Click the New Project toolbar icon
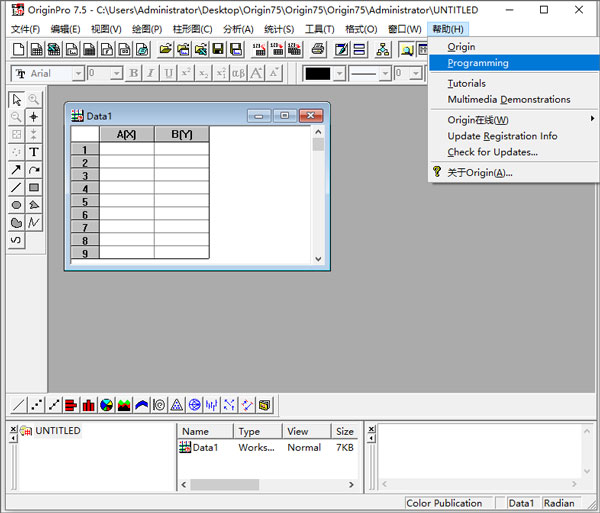 18,49
